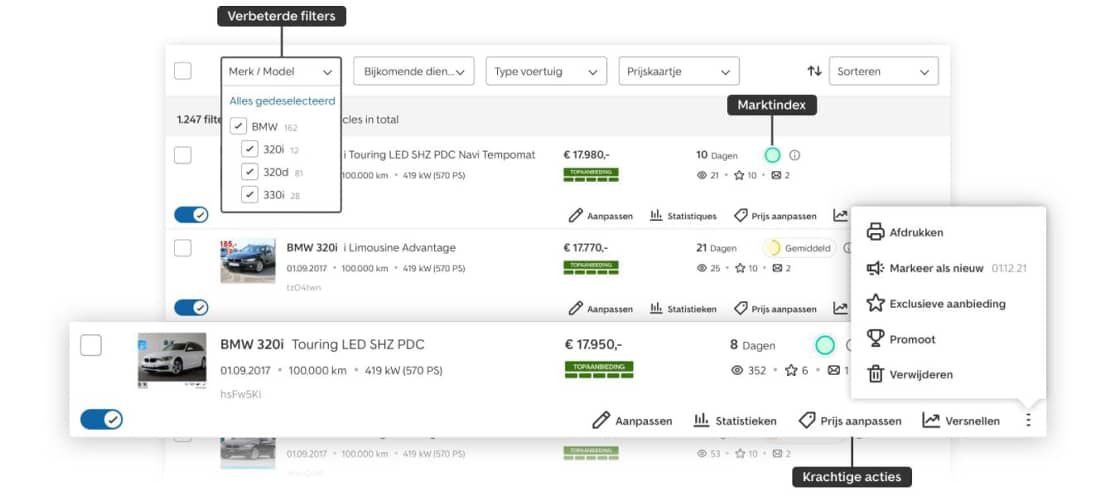Image resolution: width=1100 pixels, height=501 pixels.
Task: Uncheck the 320d model checkbox
Action: pos(250,172)
